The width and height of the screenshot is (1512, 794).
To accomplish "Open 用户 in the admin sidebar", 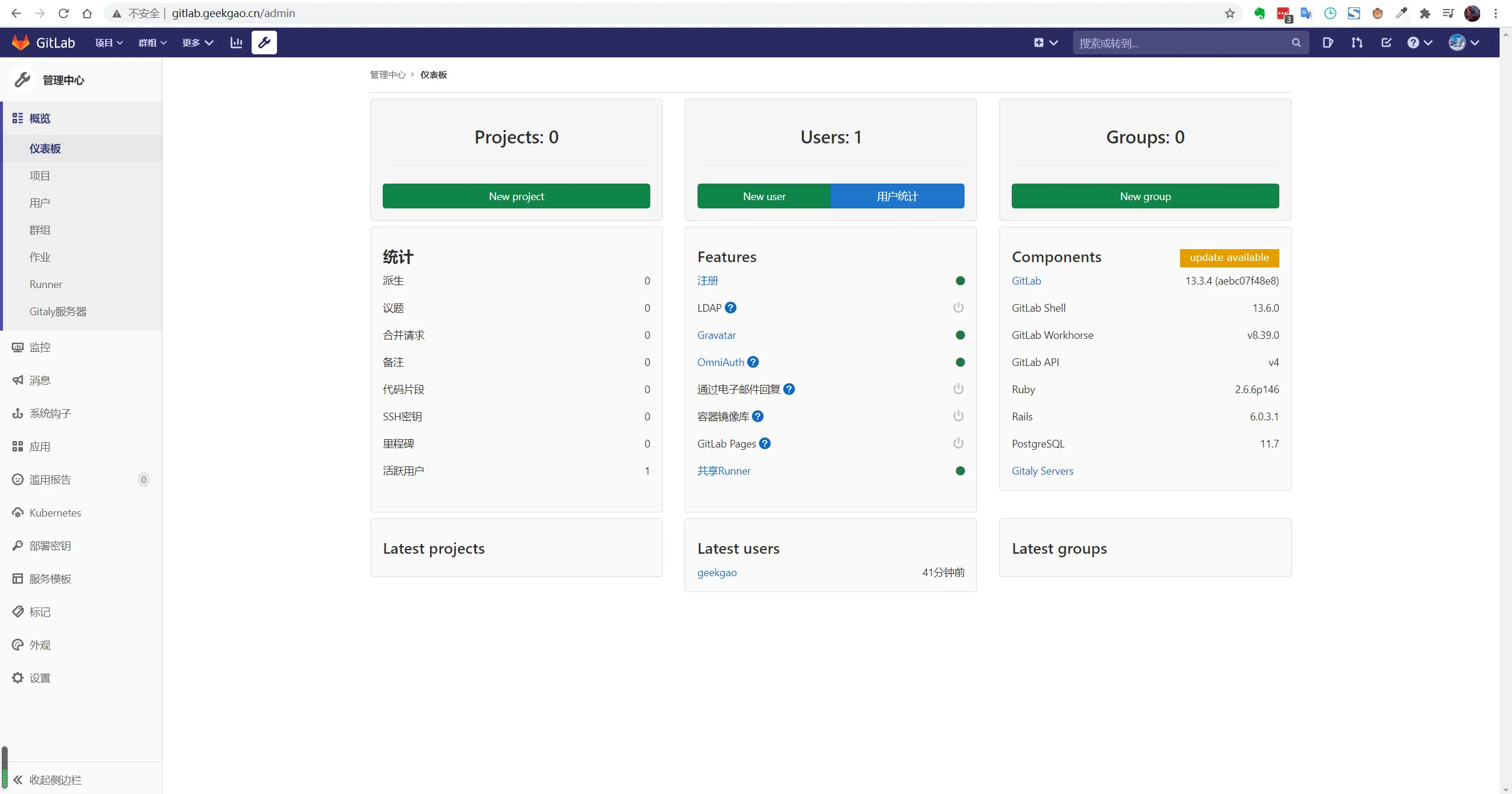I will (x=82, y=202).
